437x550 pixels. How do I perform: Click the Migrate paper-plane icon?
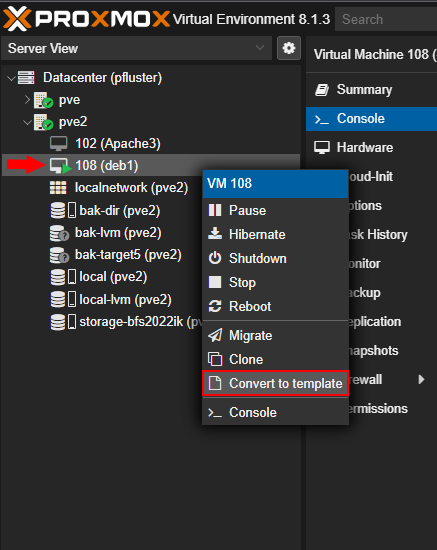pos(215,335)
